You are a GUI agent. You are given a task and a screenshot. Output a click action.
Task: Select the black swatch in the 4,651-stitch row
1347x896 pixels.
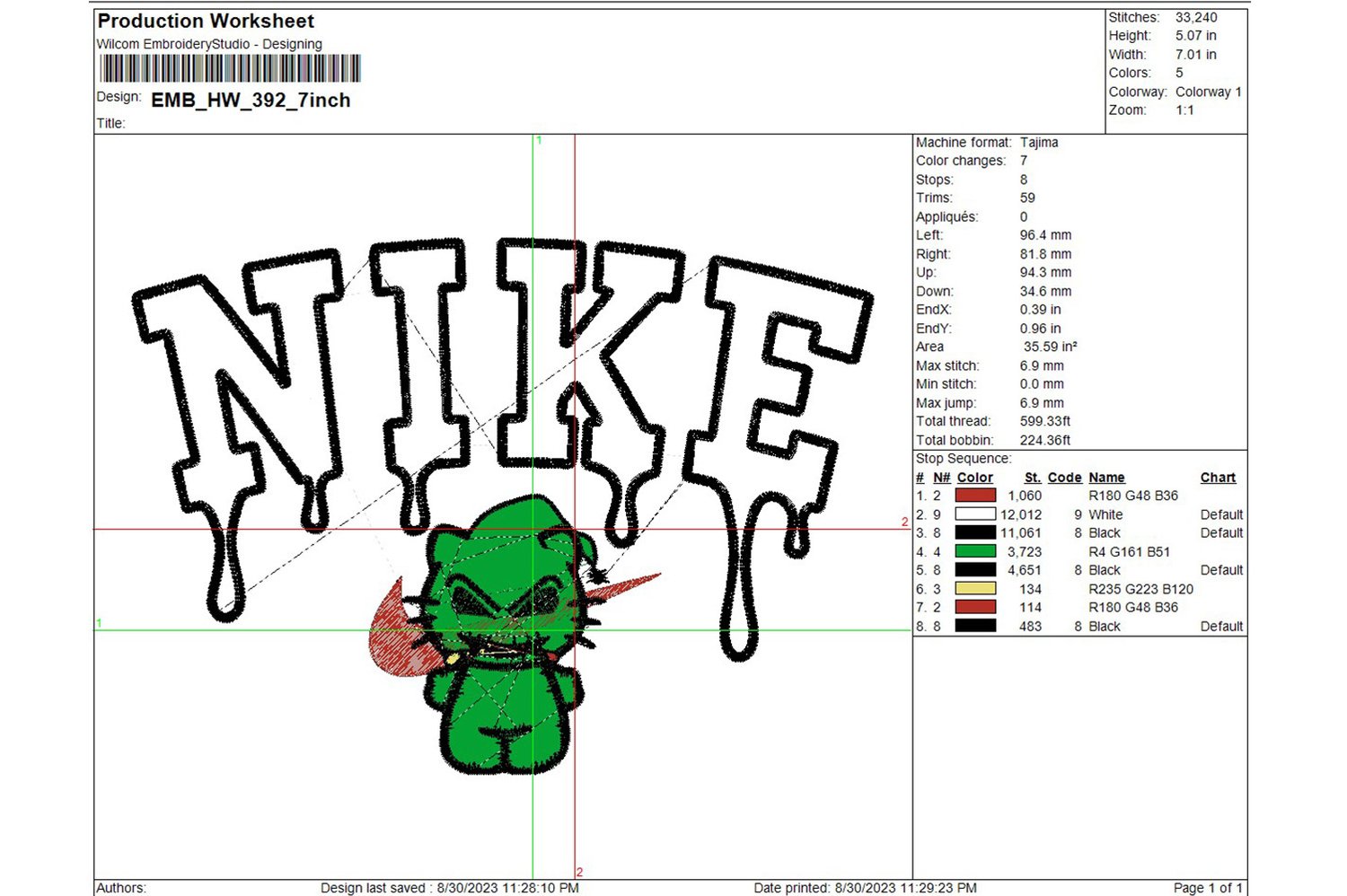coord(975,570)
